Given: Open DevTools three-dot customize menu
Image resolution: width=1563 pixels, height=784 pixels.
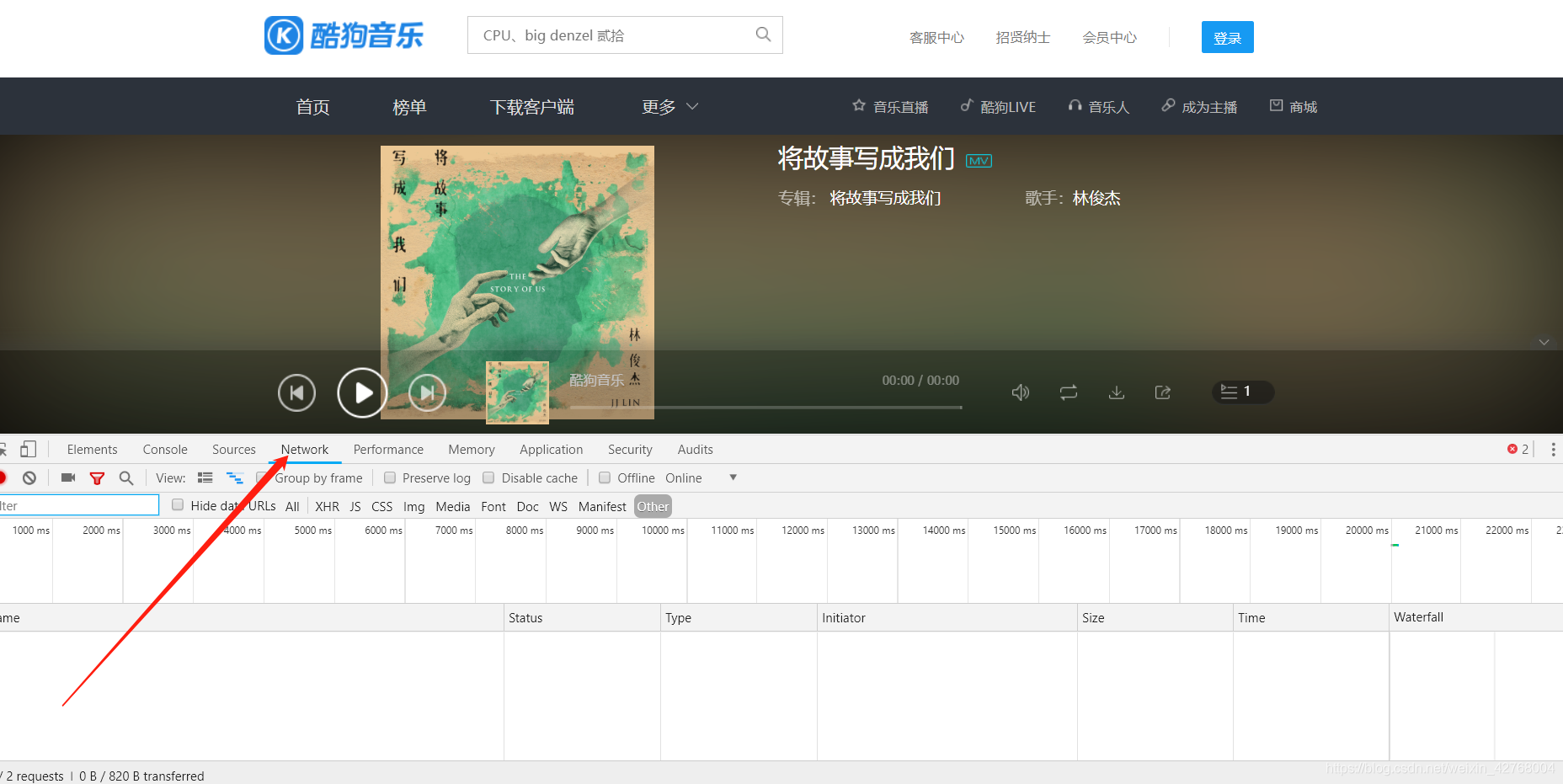Looking at the screenshot, I should (x=1553, y=449).
